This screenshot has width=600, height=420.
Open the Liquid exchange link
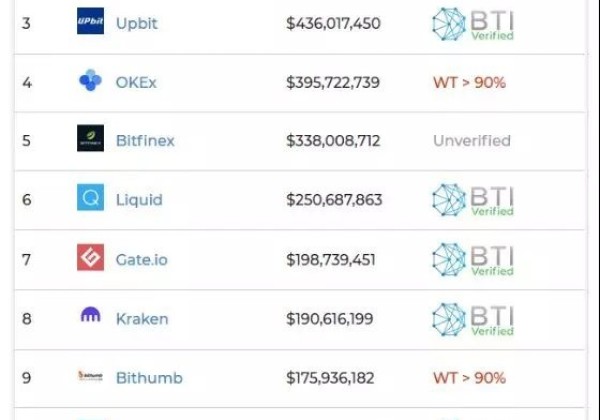tap(139, 200)
